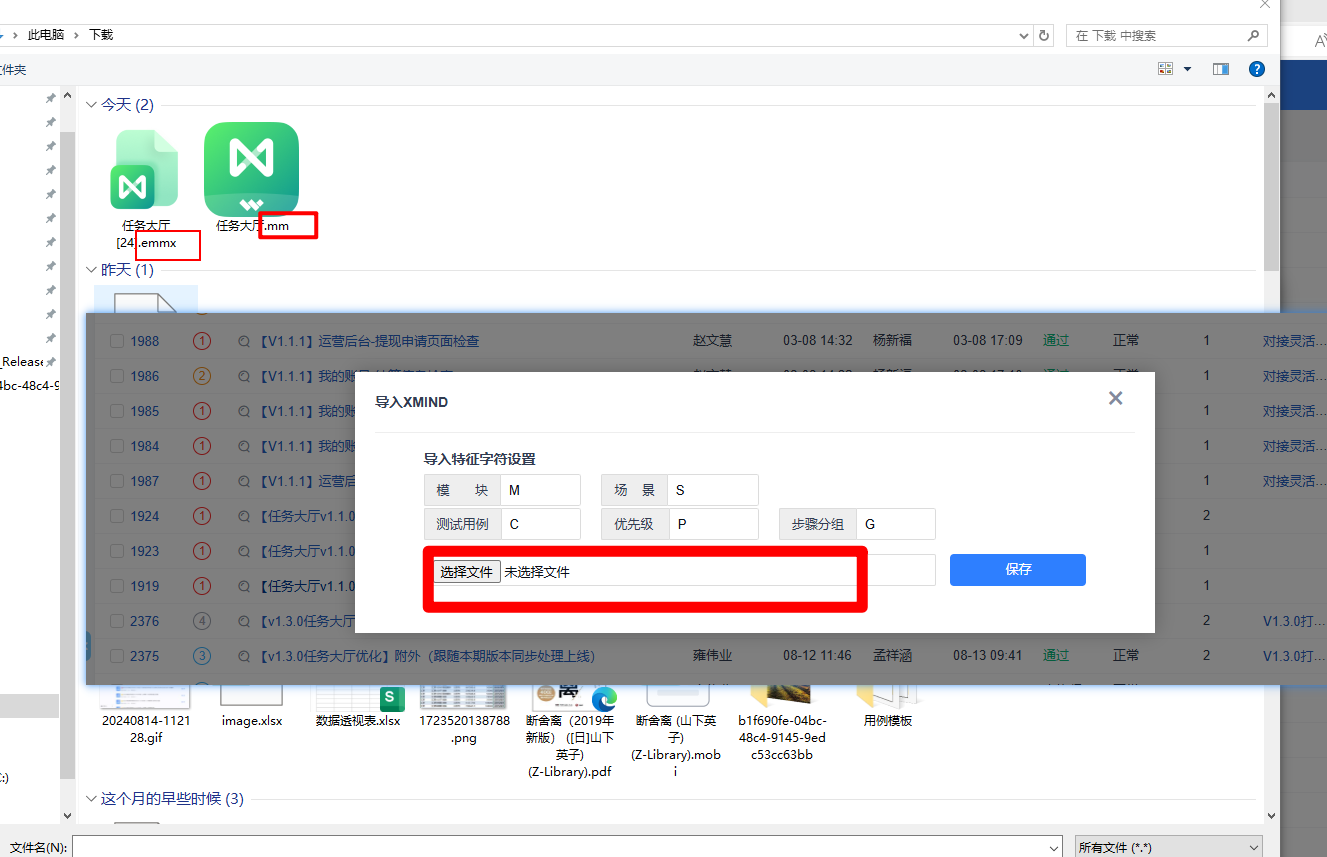Click the magnifier icon in row 1924
This screenshot has width=1327, height=857.
pyautogui.click(x=244, y=516)
